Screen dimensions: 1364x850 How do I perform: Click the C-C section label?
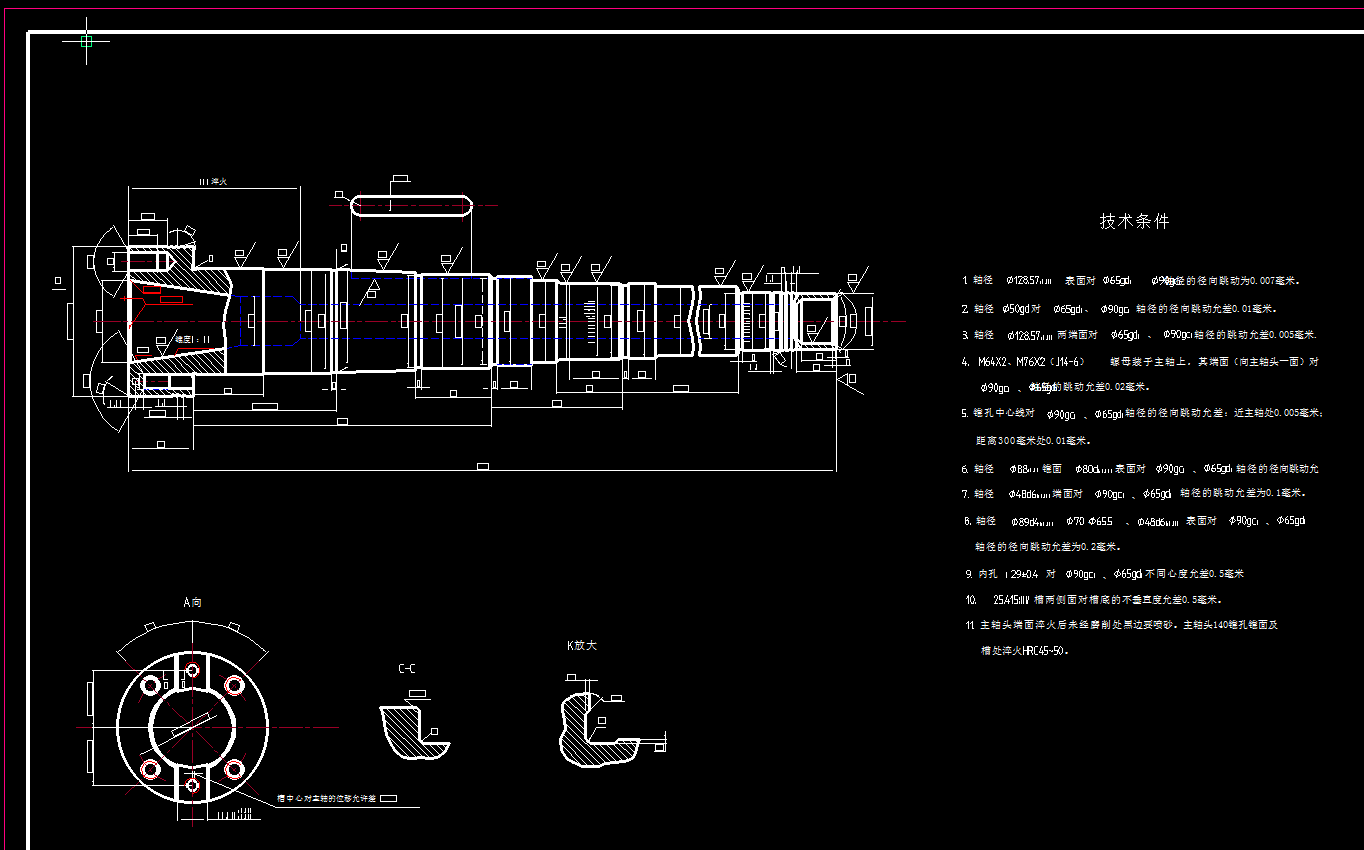pyautogui.click(x=406, y=668)
